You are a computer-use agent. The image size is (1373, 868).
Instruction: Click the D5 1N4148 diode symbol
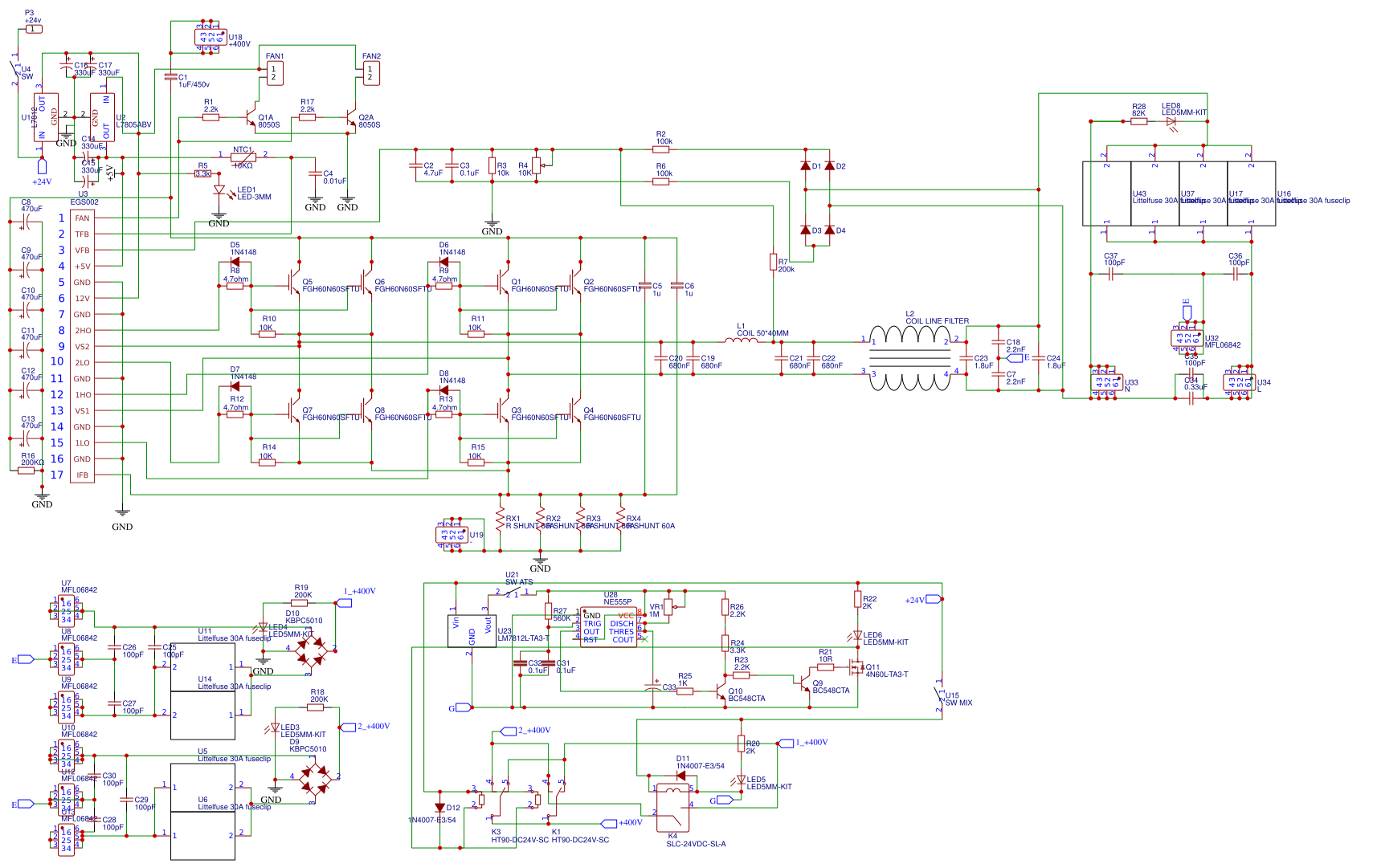point(235,262)
